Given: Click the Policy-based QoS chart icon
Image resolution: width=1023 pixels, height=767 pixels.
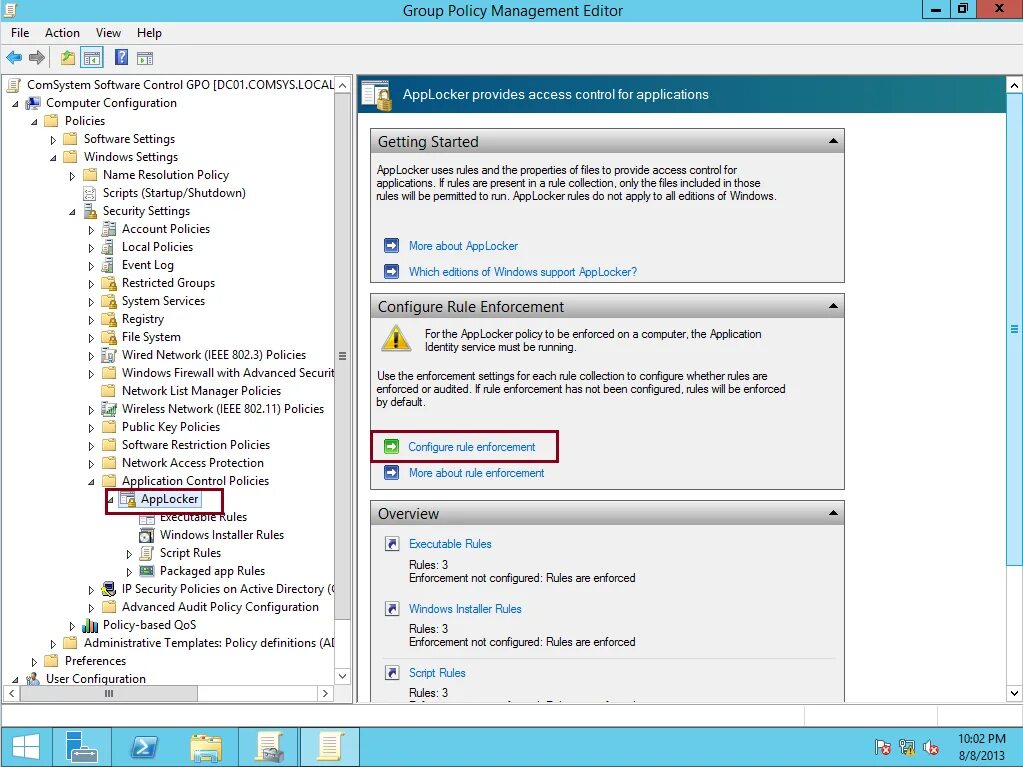Looking at the screenshot, I should coord(90,625).
